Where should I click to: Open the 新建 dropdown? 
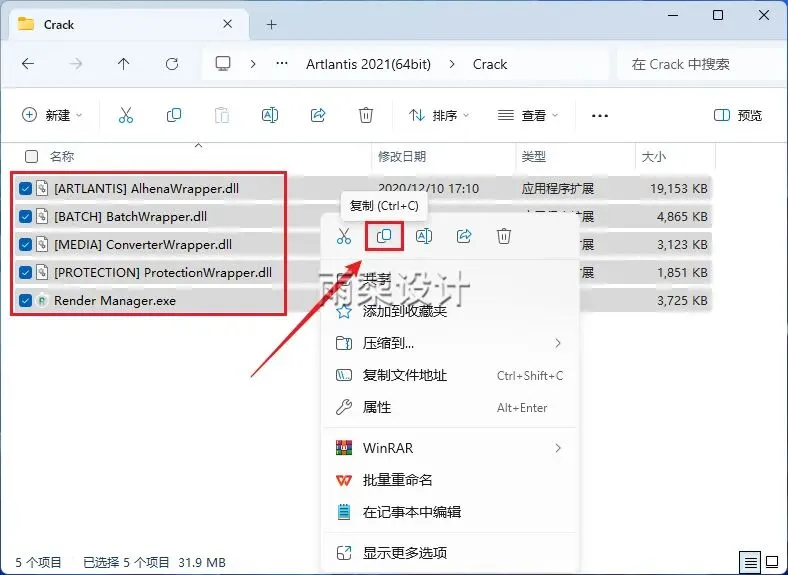click(x=52, y=116)
